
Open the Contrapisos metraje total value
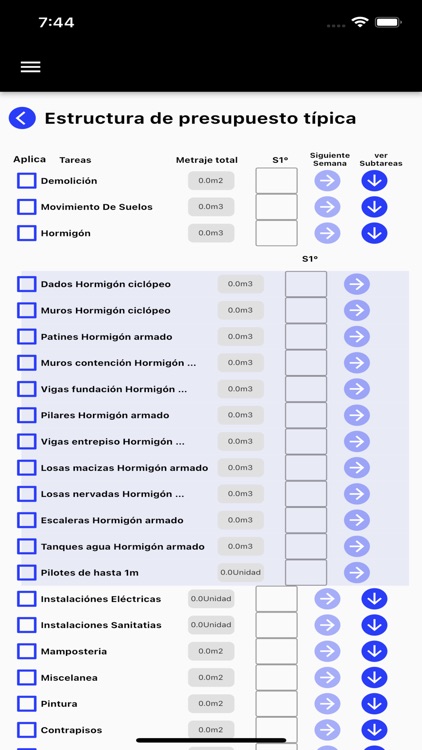211,730
